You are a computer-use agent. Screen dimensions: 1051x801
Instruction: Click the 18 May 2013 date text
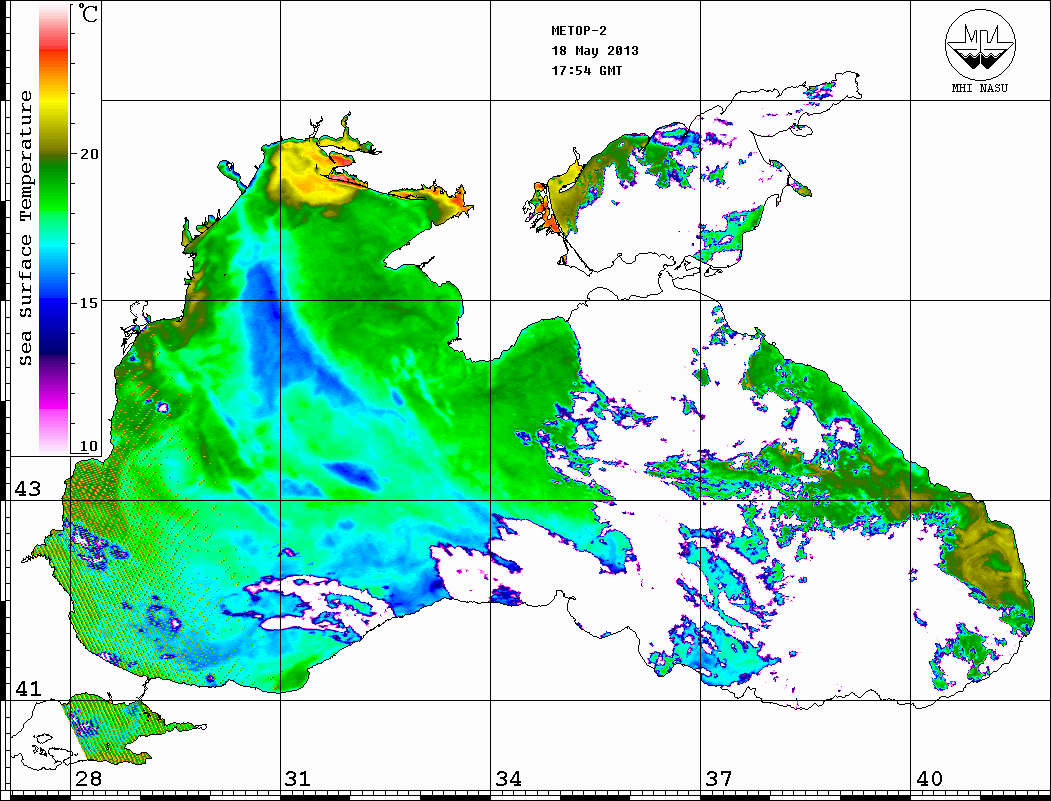pos(595,50)
